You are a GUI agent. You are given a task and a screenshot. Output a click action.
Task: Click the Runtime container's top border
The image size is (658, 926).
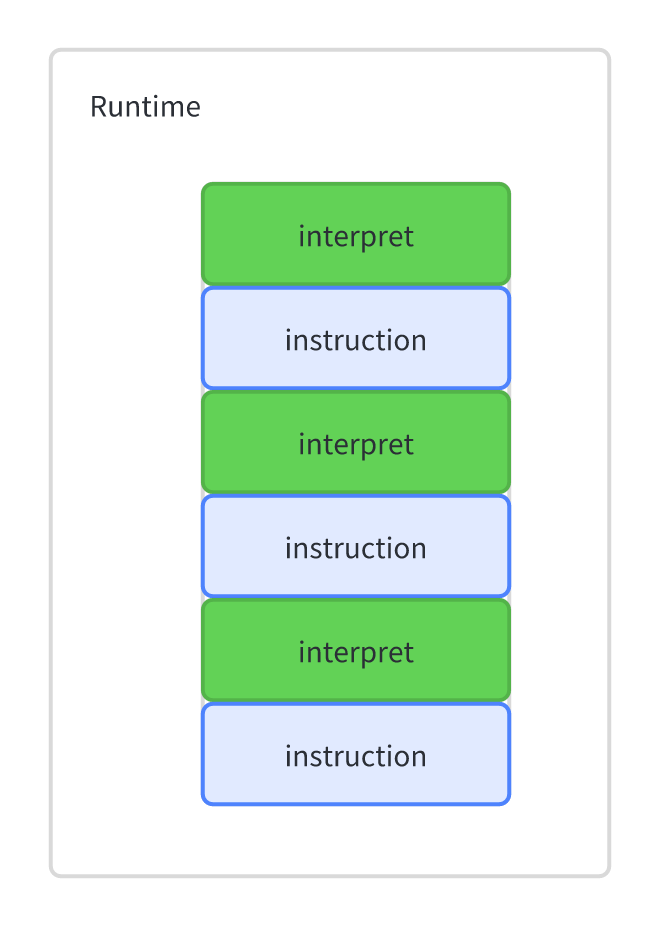tap(330, 50)
